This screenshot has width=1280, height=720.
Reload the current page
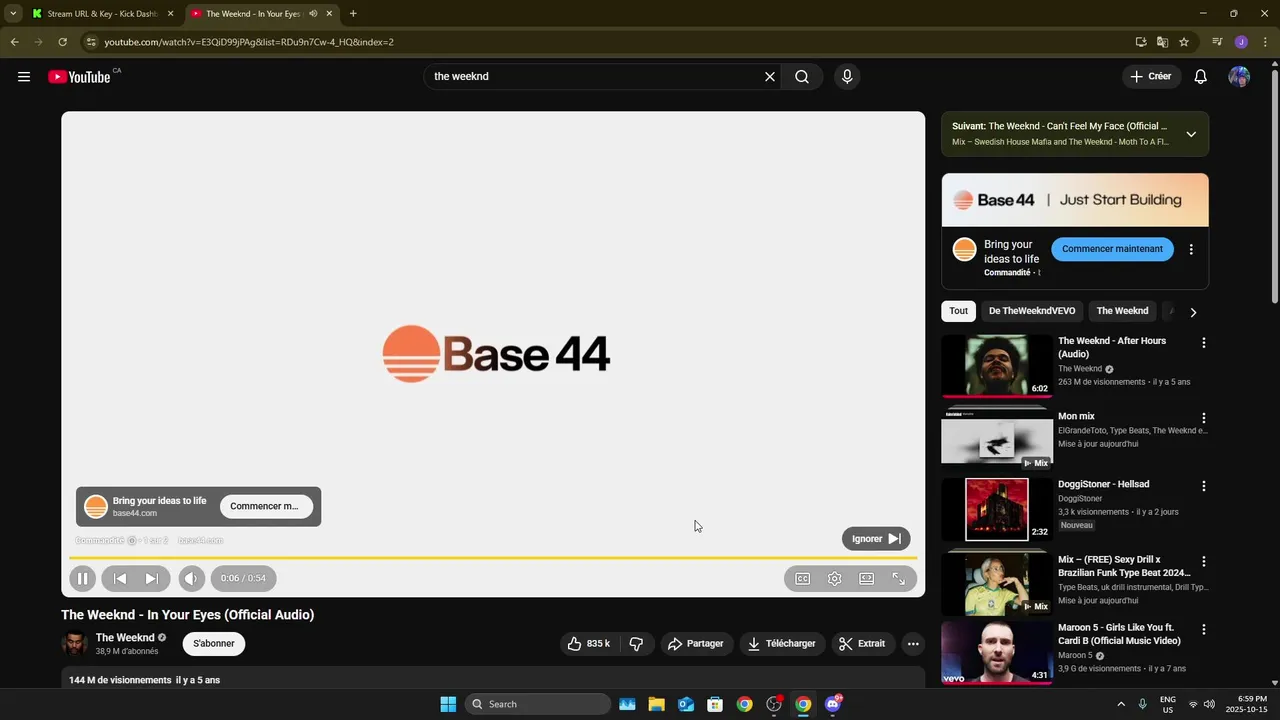(62, 42)
